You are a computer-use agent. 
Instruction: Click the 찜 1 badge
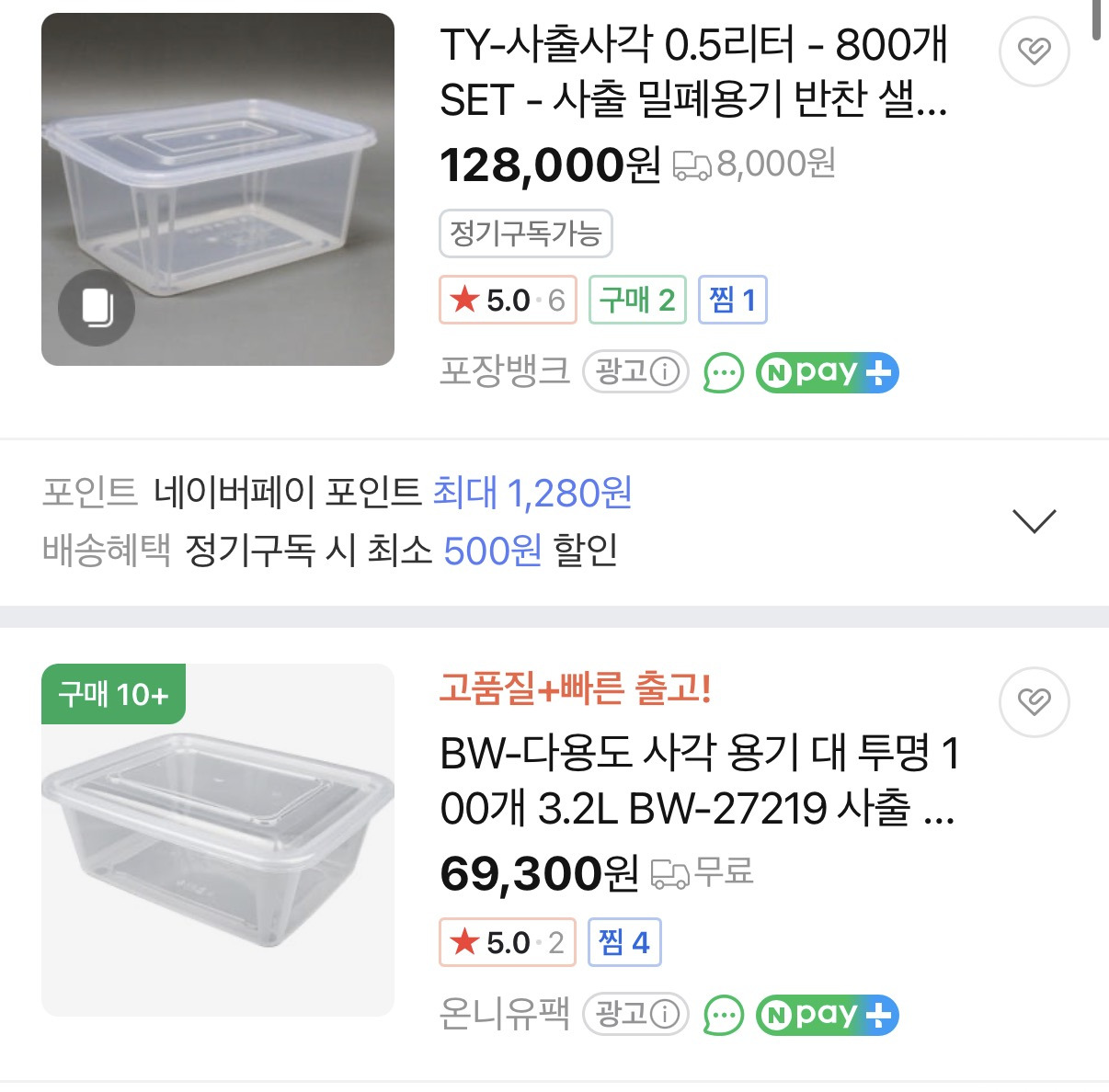tap(732, 301)
